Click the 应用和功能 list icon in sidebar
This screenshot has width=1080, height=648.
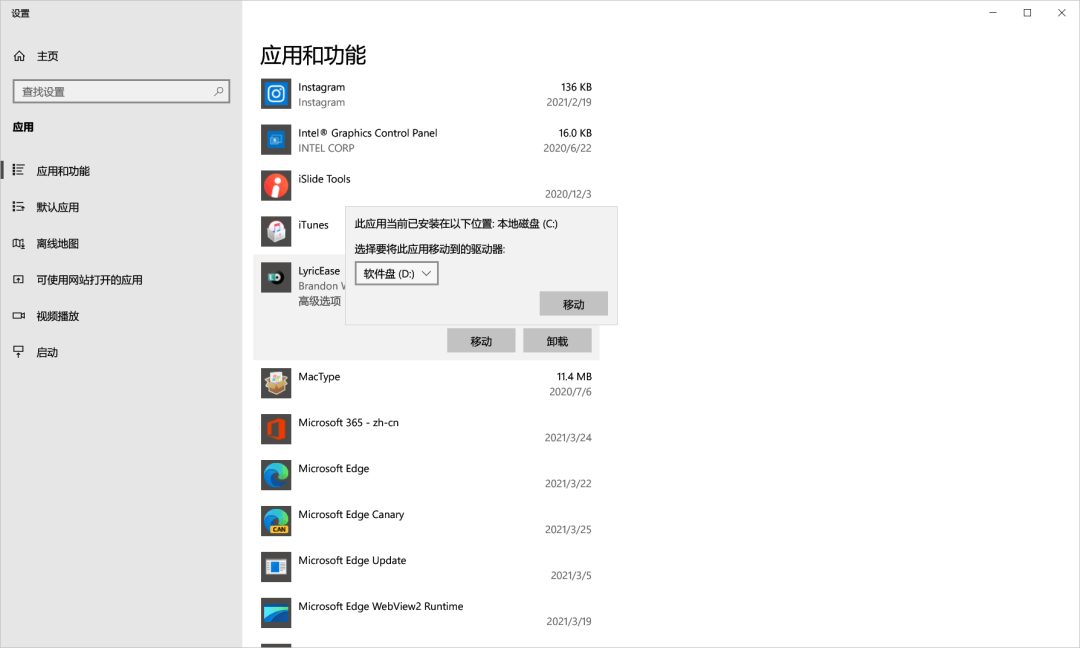tap(19, 170)
